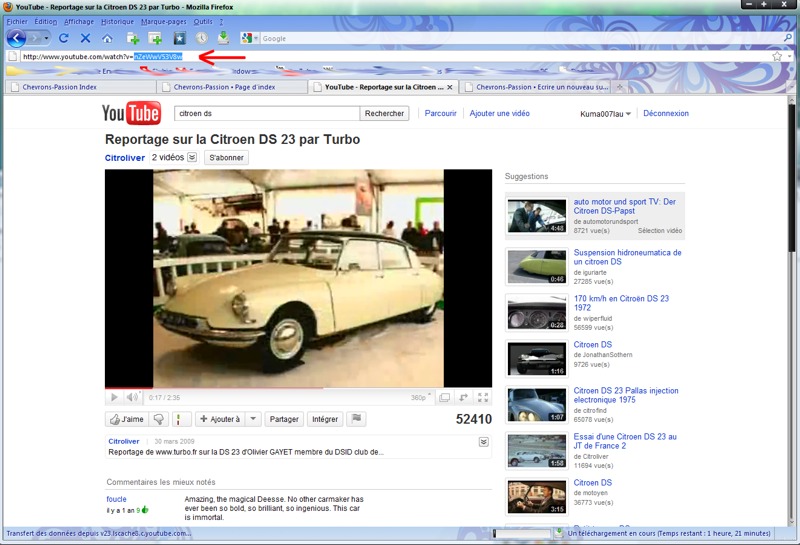Open the Kuma007lau account dropdown
This screenshot has height=545, width=800.
click(606, 114)
